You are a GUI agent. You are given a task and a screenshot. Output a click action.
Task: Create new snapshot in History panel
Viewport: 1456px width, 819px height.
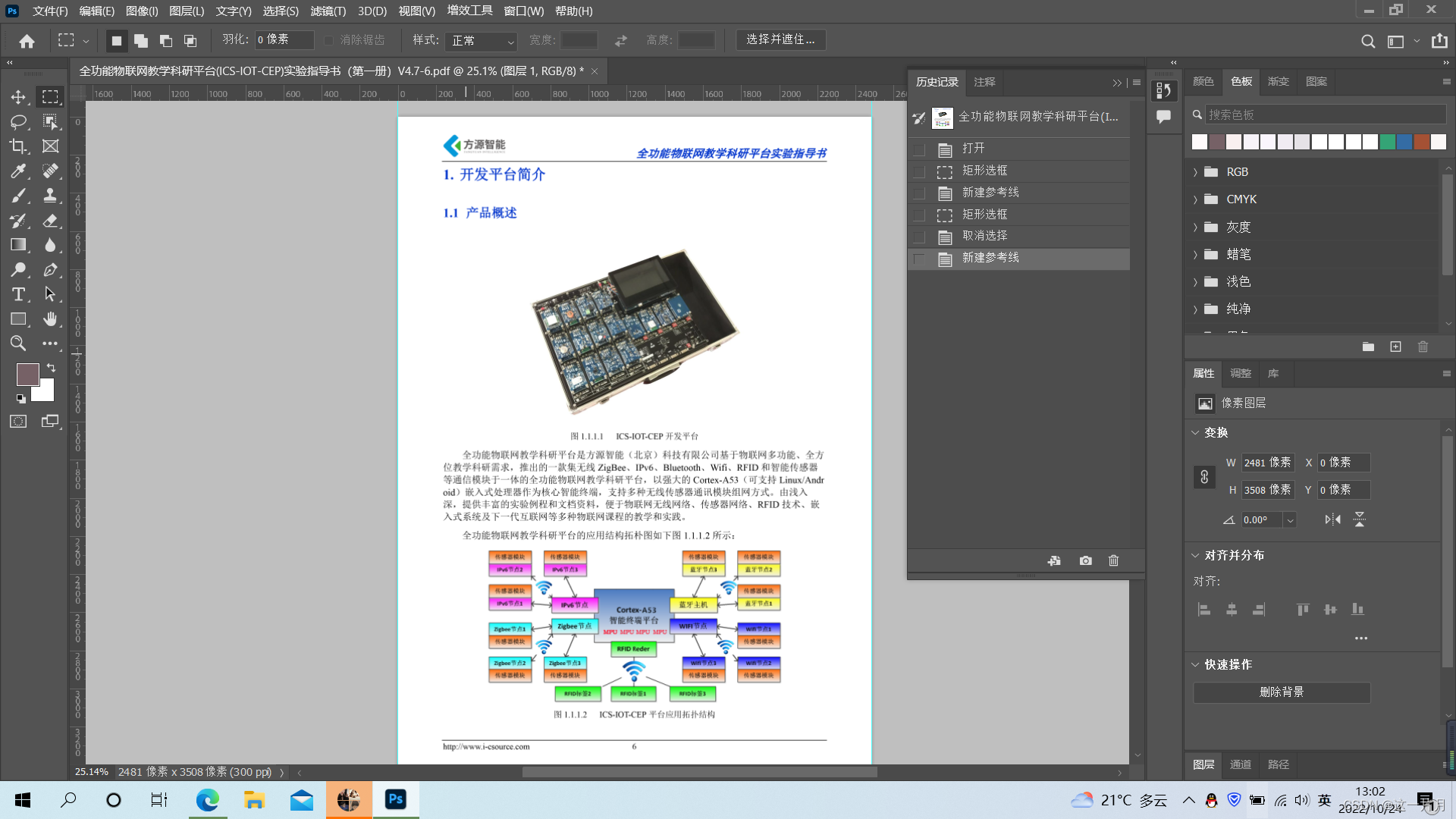pyautogui.click(x=1086, y=561)
